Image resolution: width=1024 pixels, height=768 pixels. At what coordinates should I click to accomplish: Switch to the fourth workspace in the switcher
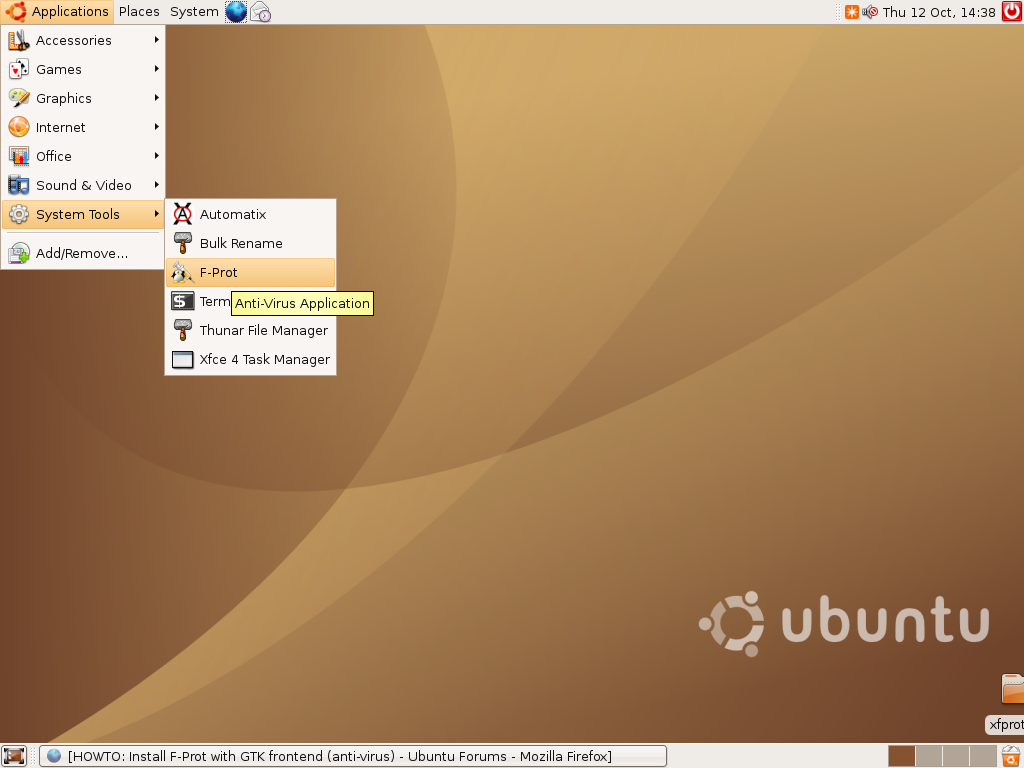click(x=983, y=756)
